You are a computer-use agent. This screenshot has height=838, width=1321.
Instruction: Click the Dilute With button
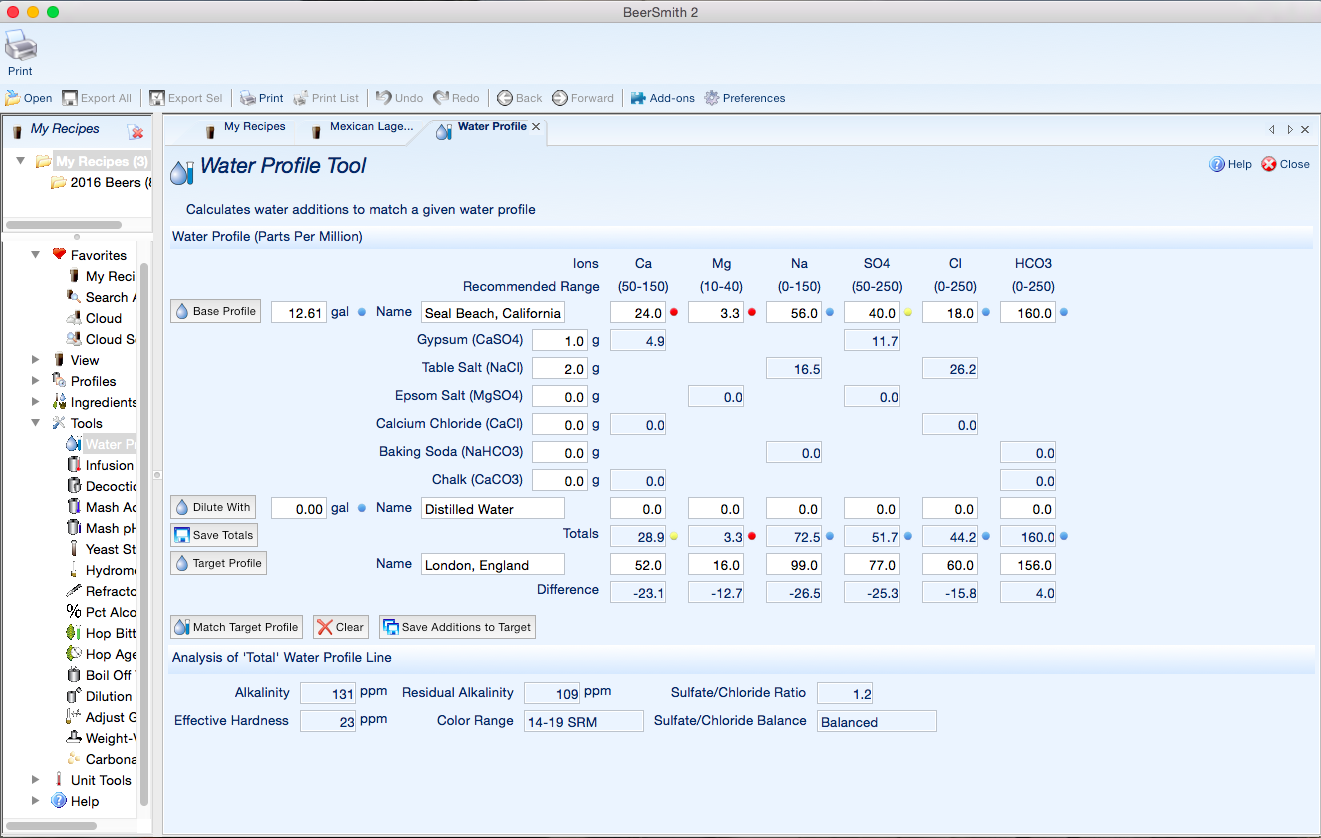[213, 507]
